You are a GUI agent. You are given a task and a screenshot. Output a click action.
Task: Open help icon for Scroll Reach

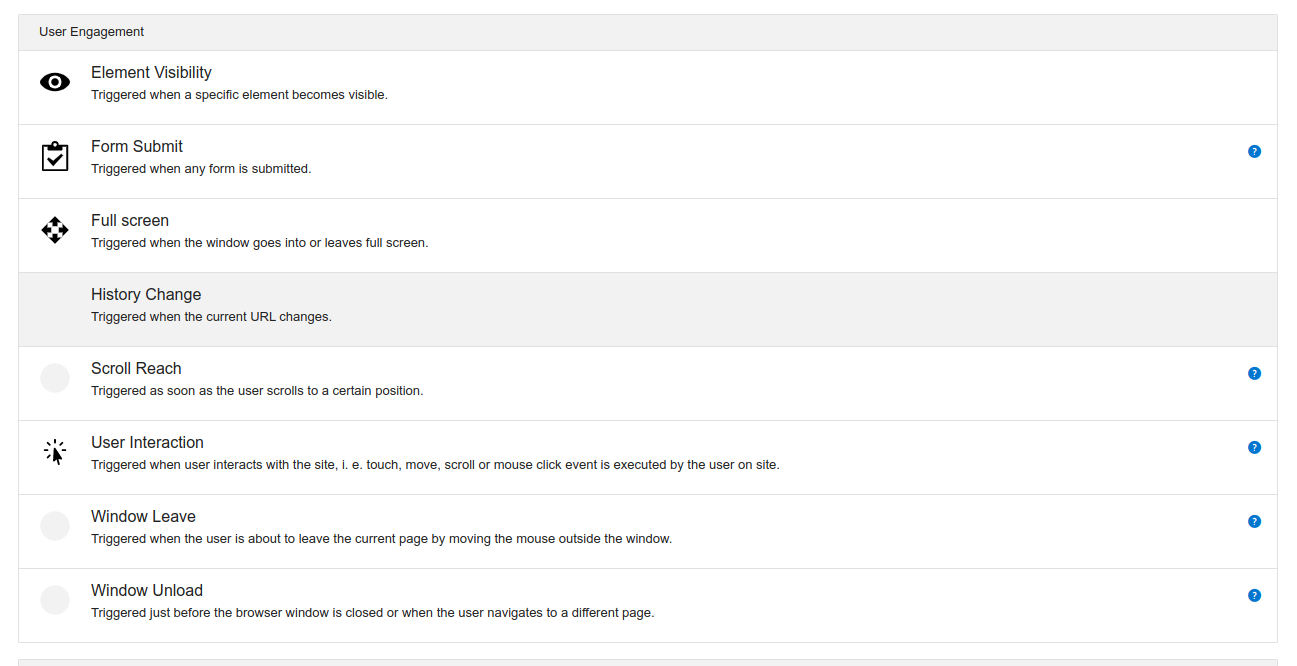(x=1254, y=374)
